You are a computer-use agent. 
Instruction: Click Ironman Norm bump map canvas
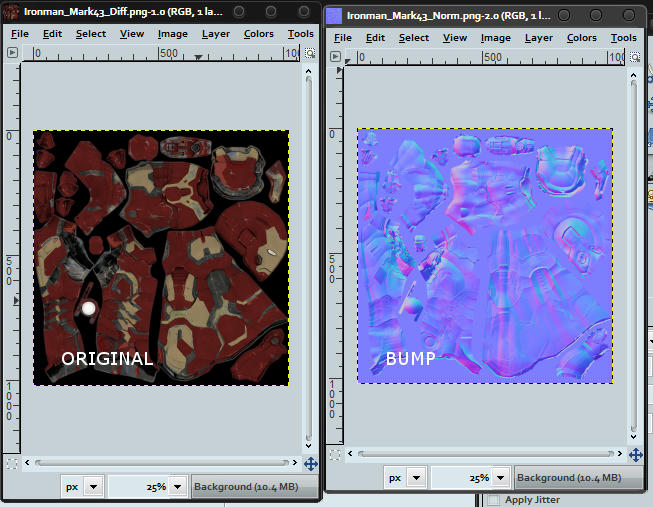(485, 256)
